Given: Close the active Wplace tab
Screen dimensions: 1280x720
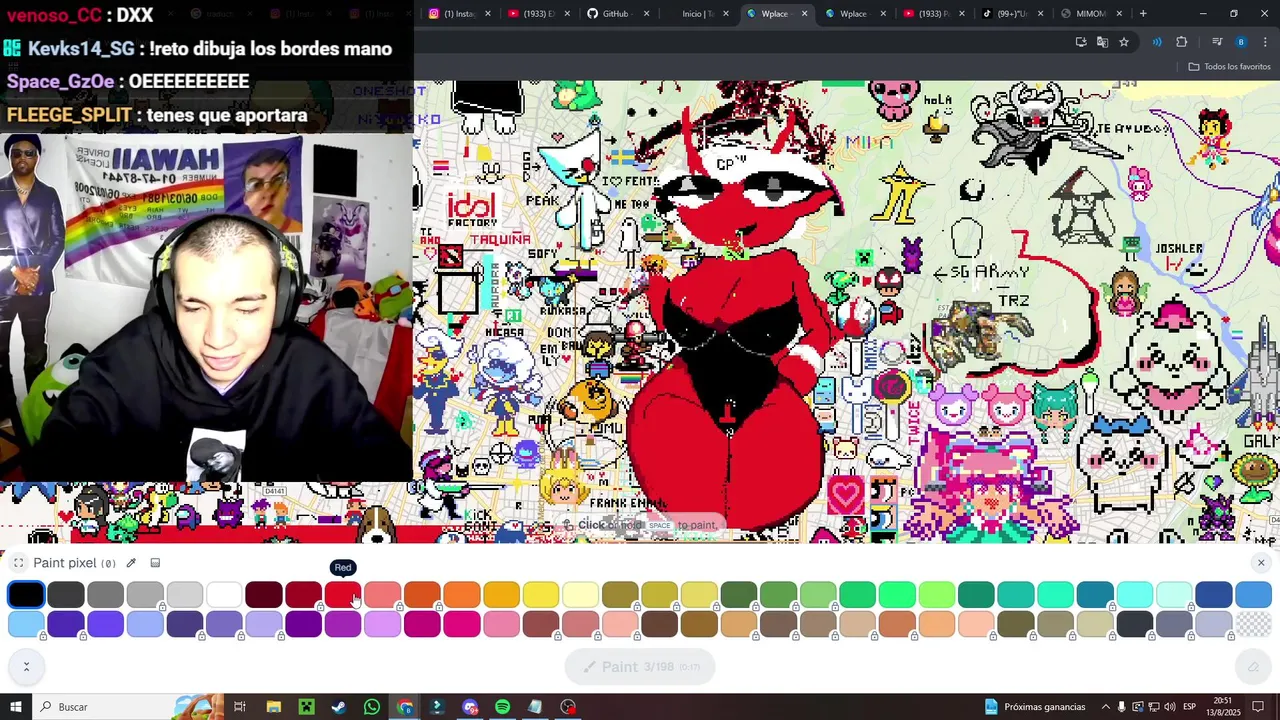Looking at the screenshot, I should pyautogui.click(x=804, y=14).
